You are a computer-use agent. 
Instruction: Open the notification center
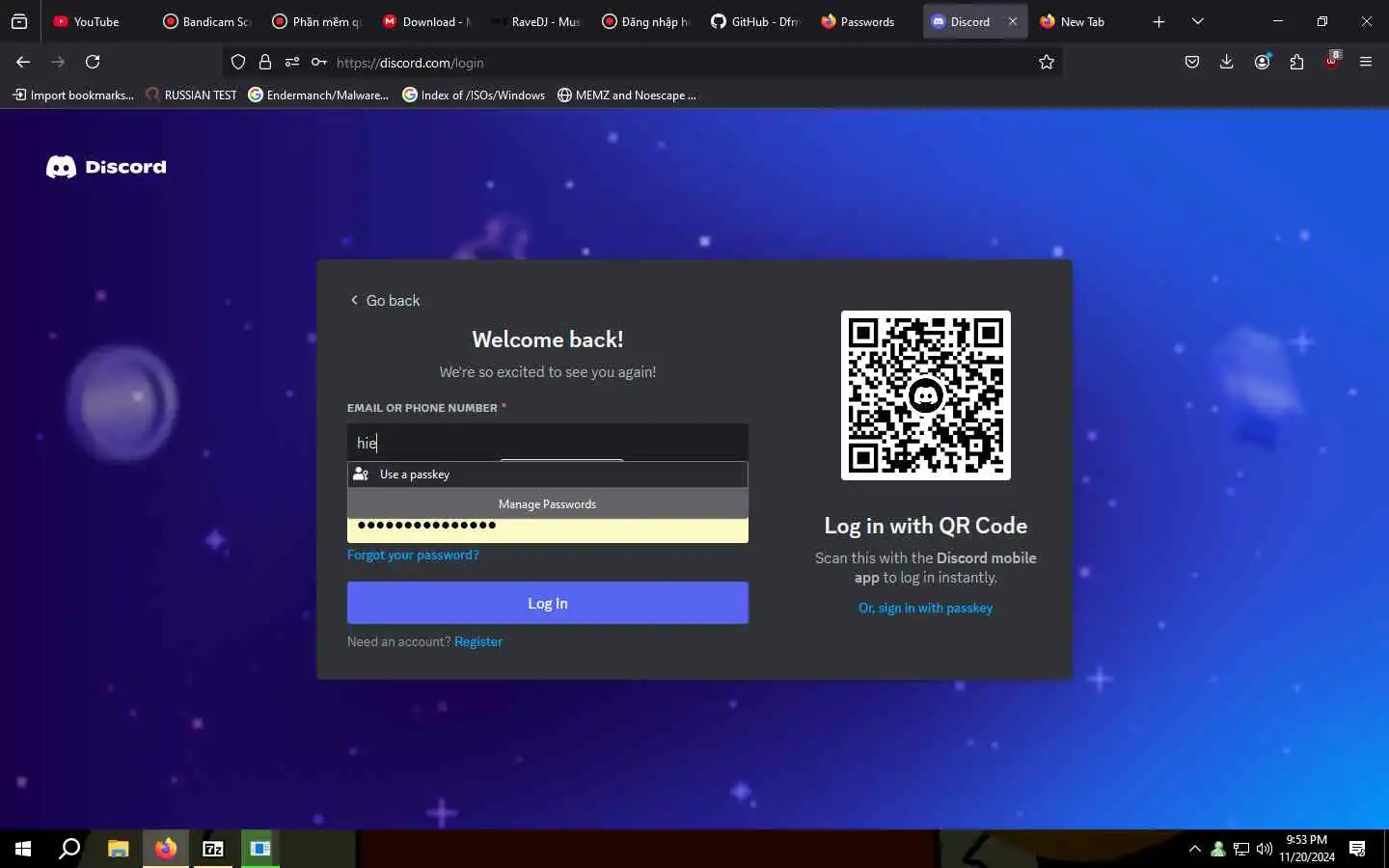(1357, 849)
